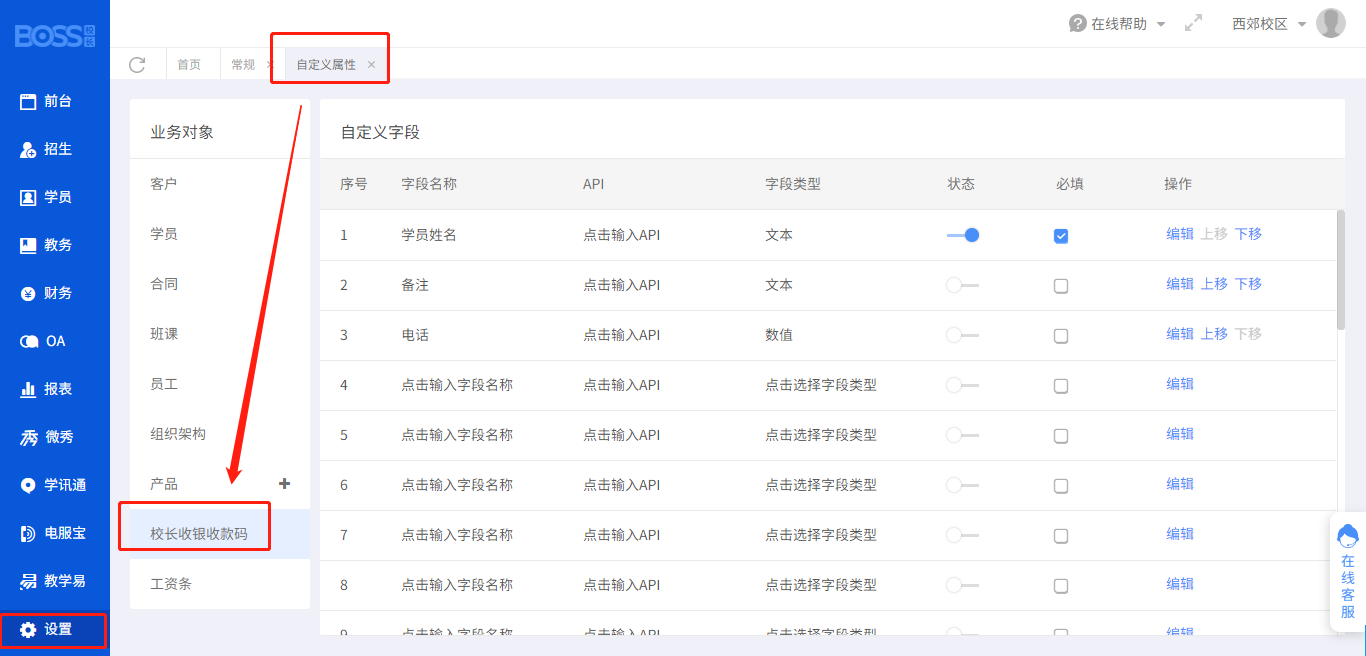The image size is (1366, 656).
Task: Uncheck 必填 checkbox for 学员姓名
Action: [1061, 236]
